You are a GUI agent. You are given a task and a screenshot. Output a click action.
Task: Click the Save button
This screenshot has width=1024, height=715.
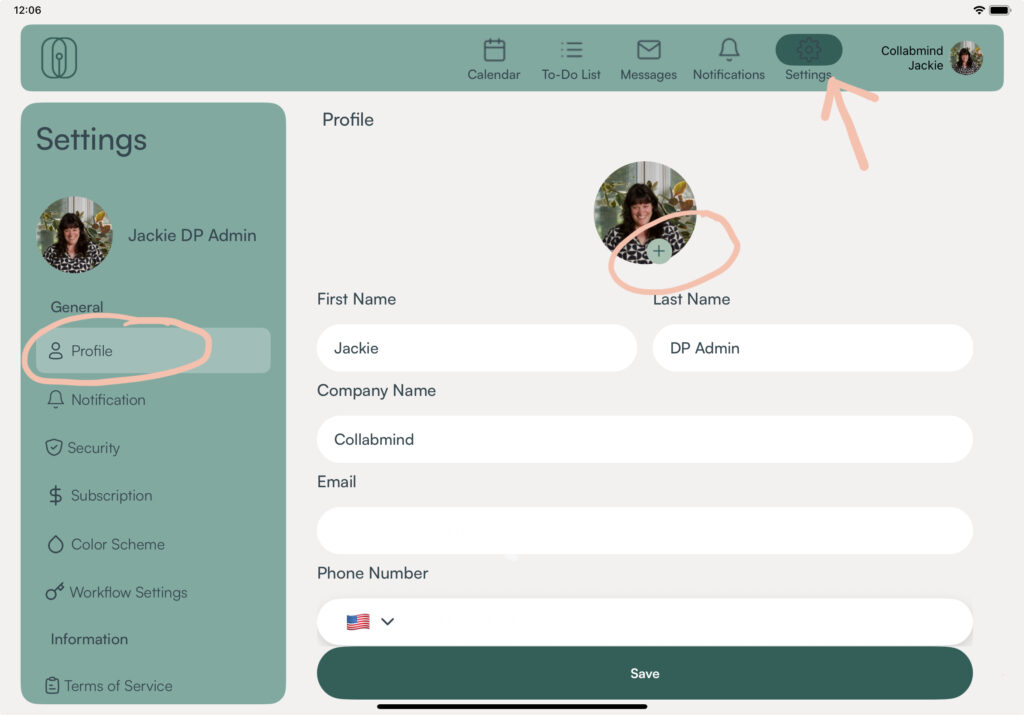645,673
